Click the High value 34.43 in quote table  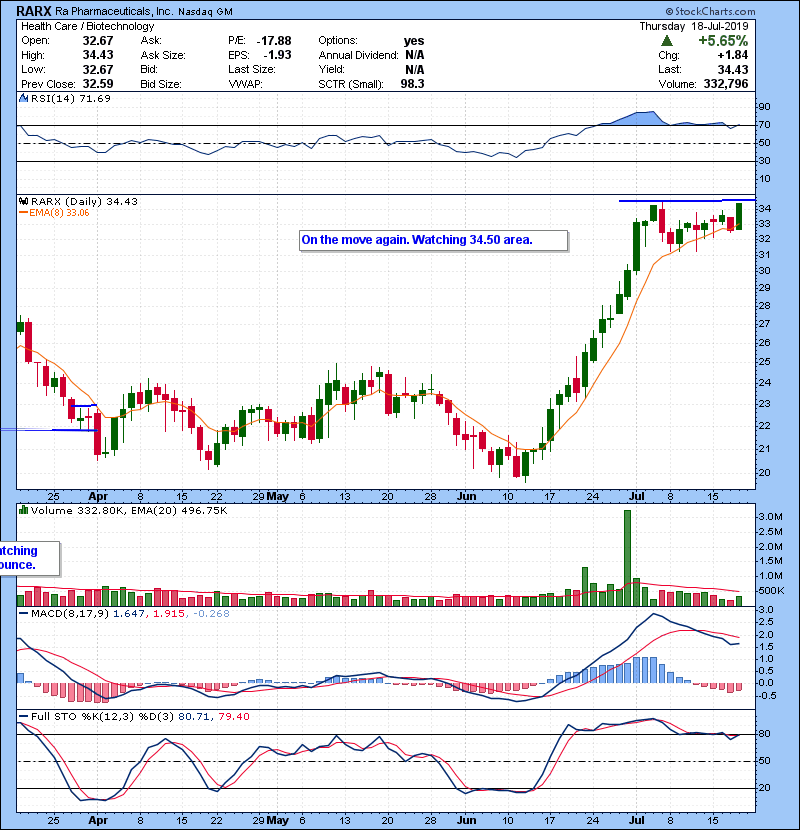[x=98, y=55]
